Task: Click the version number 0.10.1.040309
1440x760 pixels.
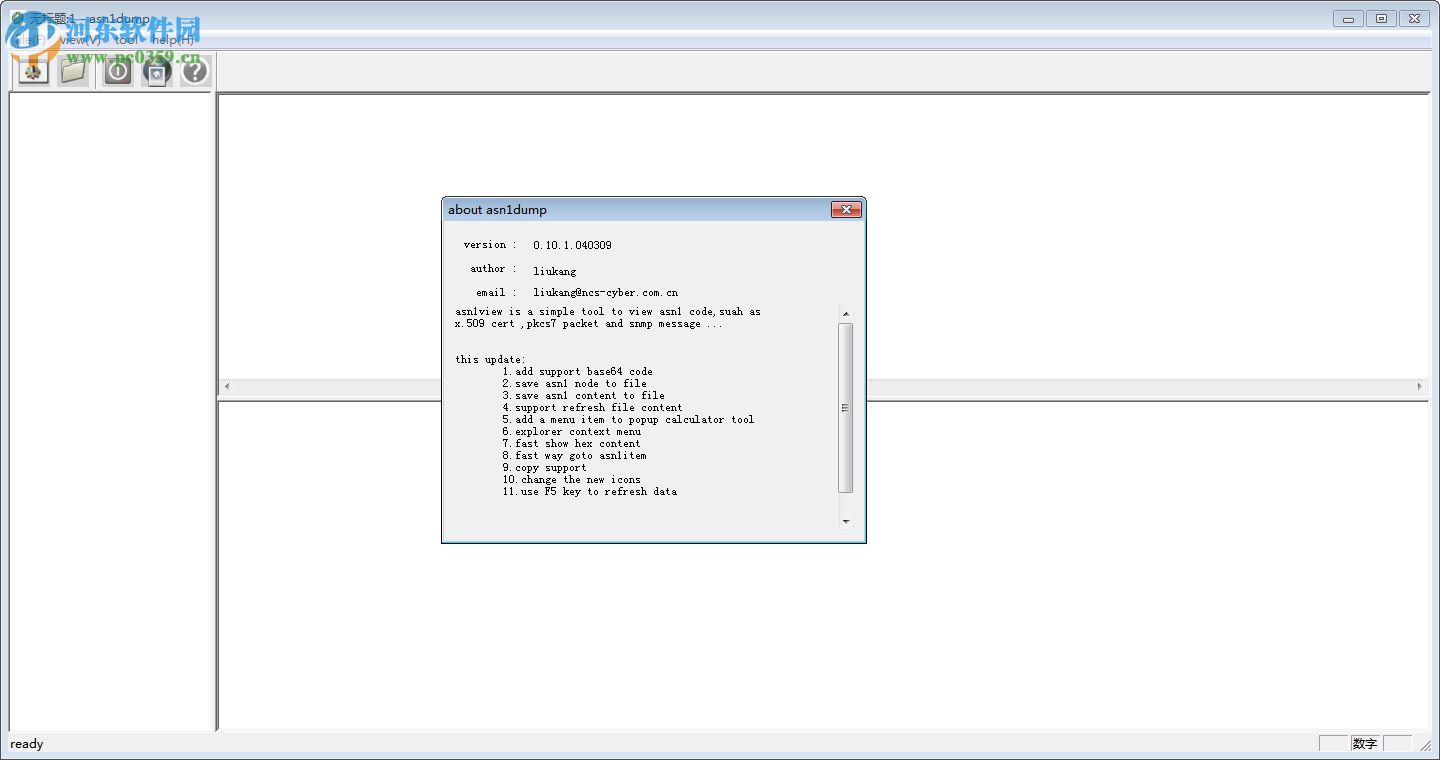Action: tap(572, 245)
